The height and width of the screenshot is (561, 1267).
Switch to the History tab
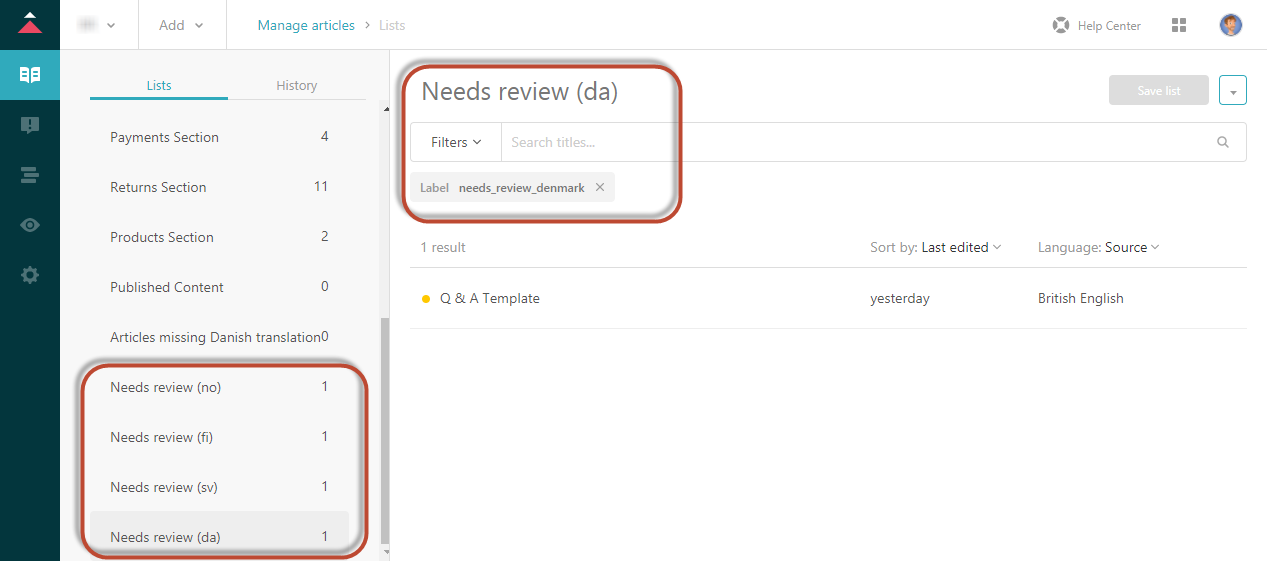pos(296,85)
